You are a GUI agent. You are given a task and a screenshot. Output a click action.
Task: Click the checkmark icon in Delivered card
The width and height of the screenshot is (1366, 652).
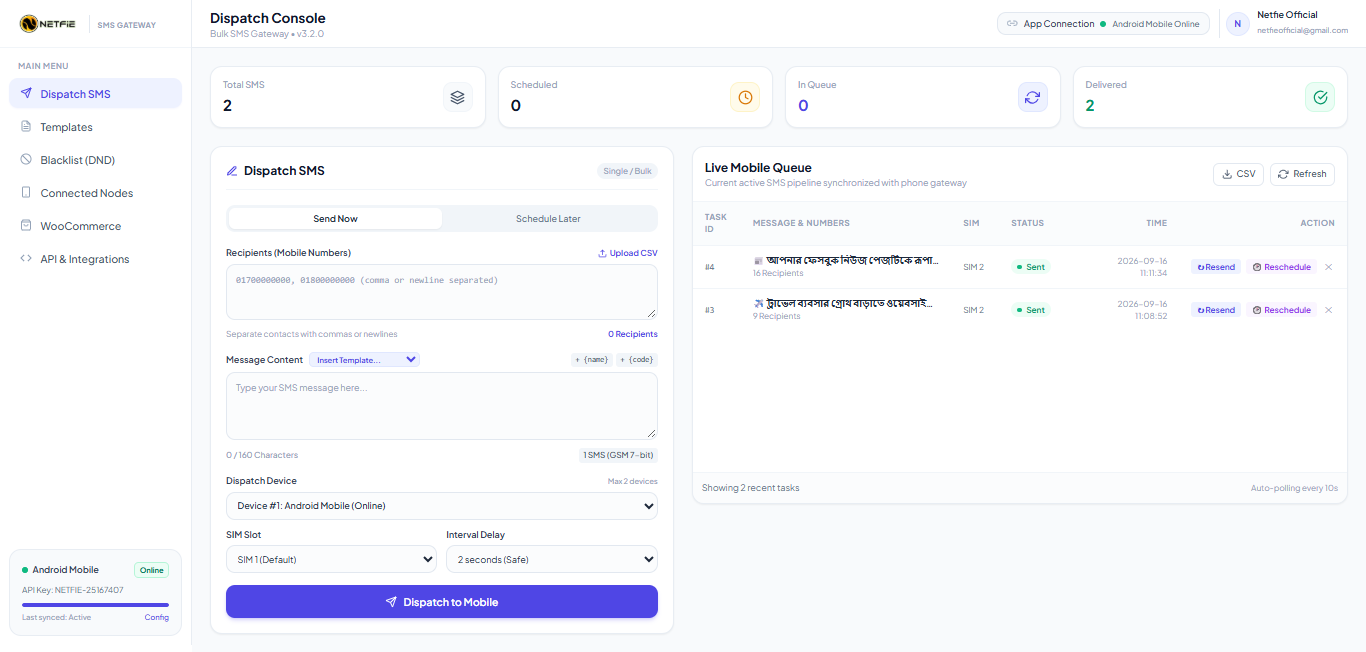1320,97
